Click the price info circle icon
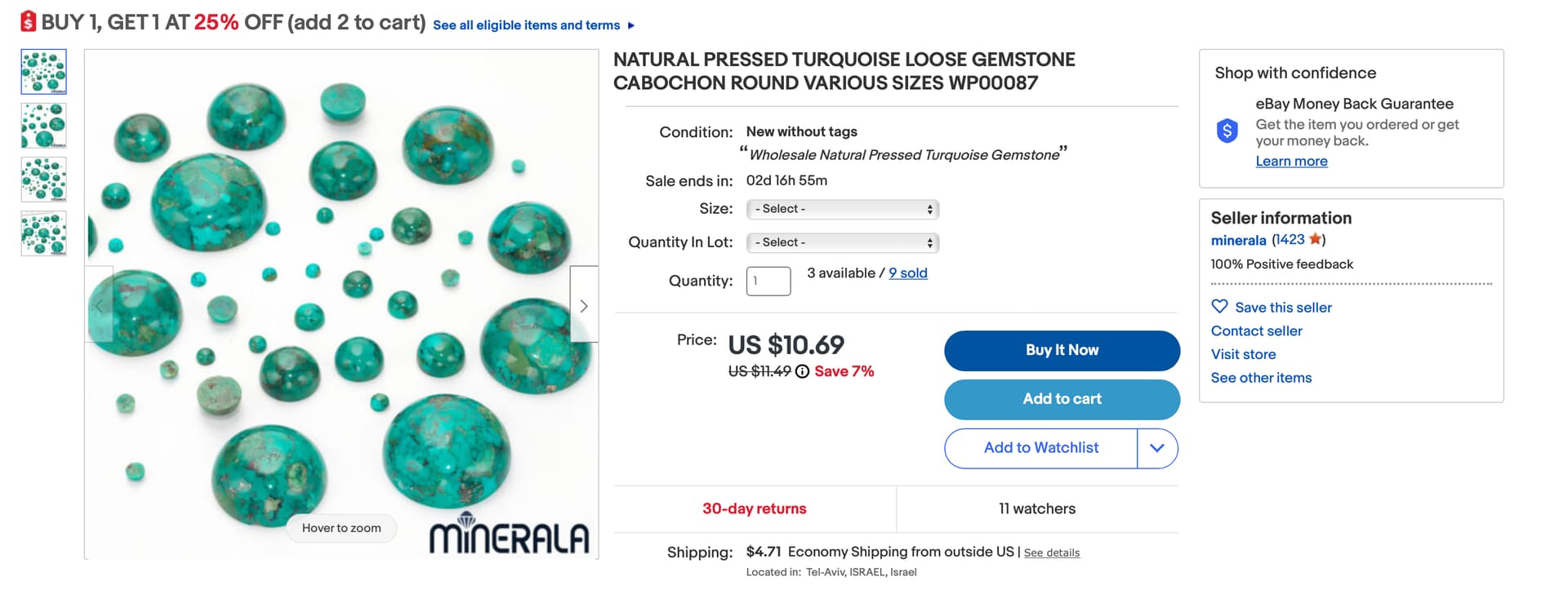 click(x=802, y=371)
